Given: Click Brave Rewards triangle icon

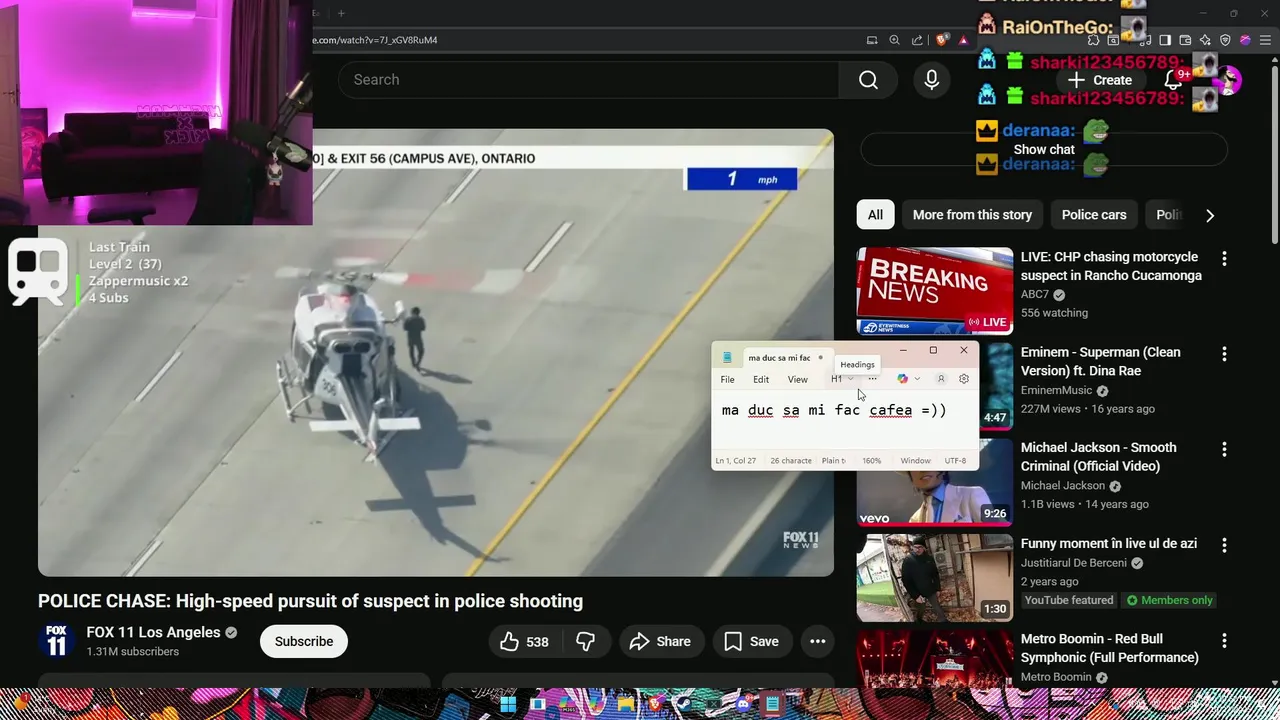Looking at the screenshot, I should click(x=963, y=40).
